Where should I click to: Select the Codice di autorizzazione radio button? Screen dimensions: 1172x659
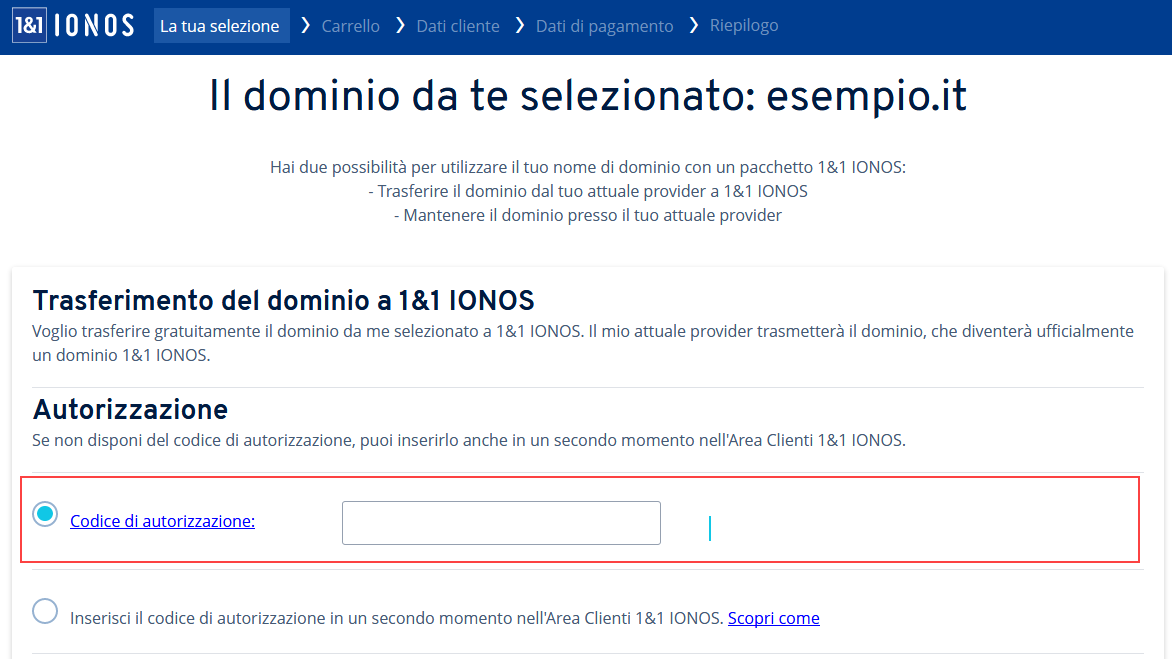(x=45, y=514)
